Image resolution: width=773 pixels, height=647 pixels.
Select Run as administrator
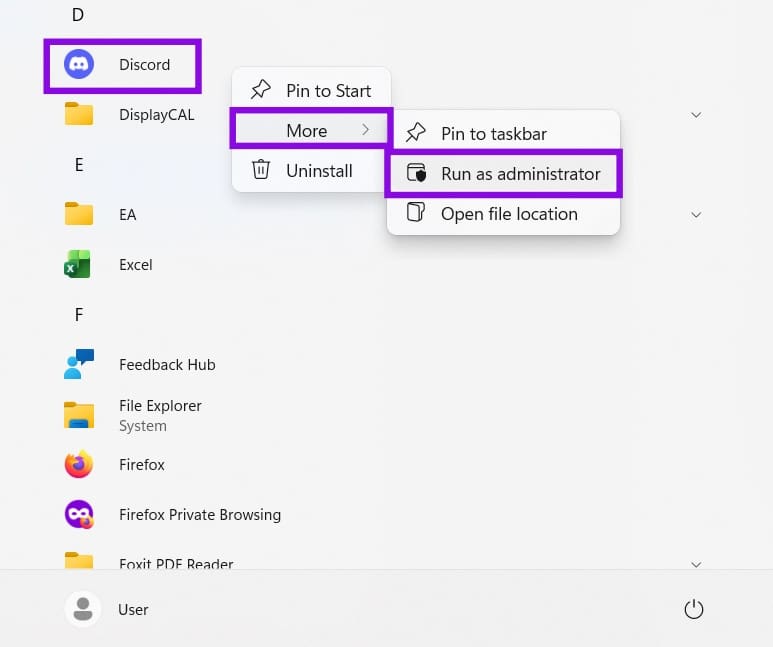503,174
